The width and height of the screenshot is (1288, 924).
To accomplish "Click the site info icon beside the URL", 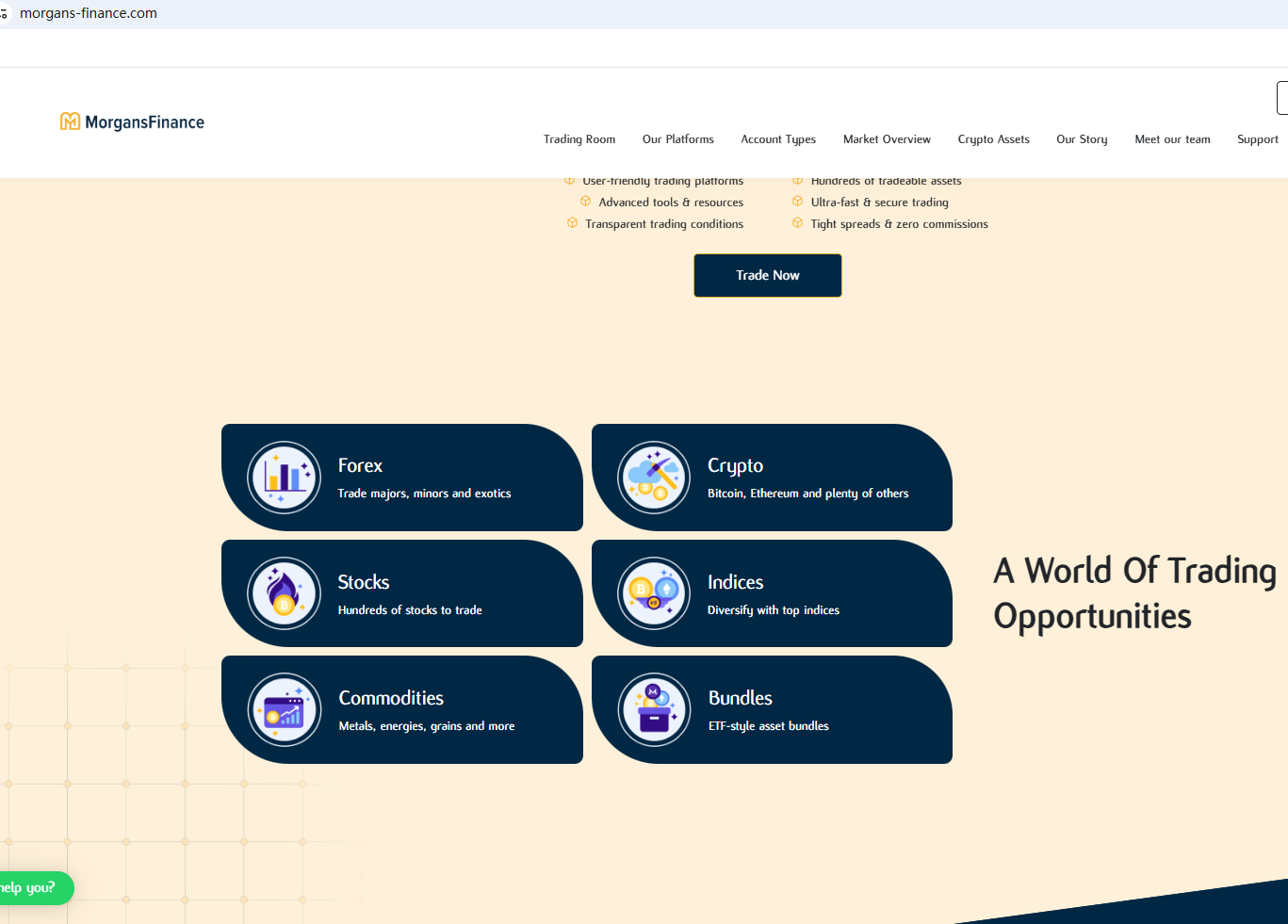I will pos(4,14).
